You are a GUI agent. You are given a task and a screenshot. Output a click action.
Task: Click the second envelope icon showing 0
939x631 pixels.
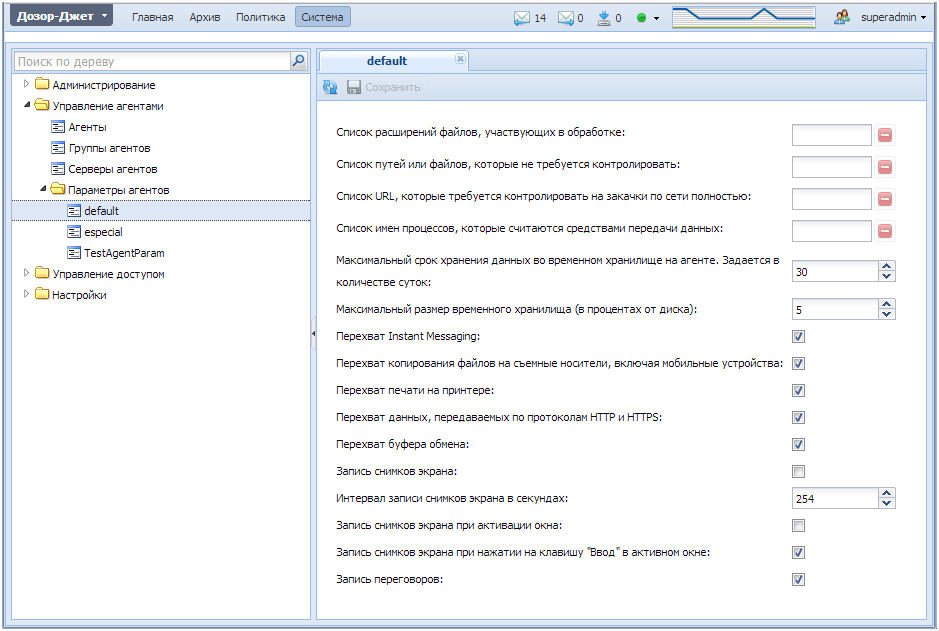coord(566,18)
